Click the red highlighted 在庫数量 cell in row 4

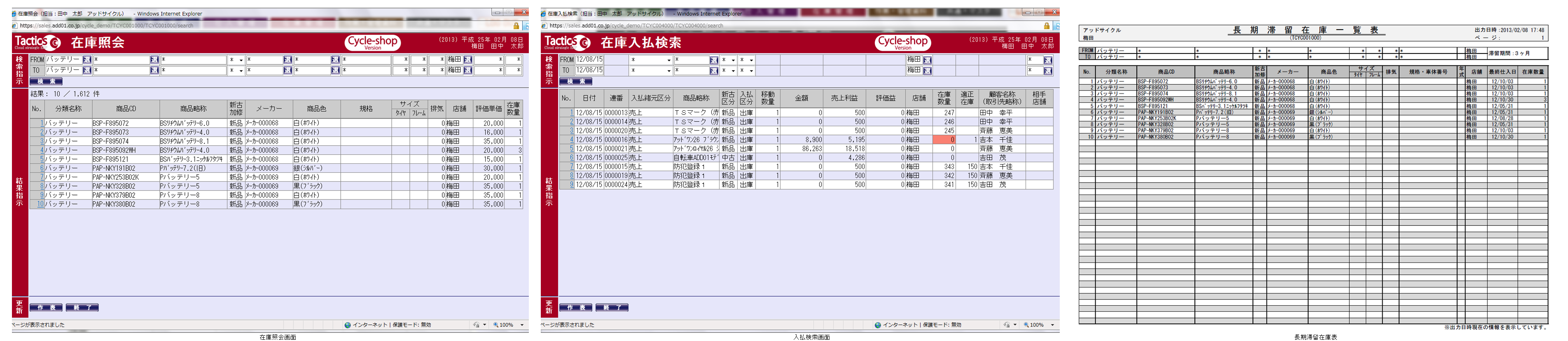point(944,140)
